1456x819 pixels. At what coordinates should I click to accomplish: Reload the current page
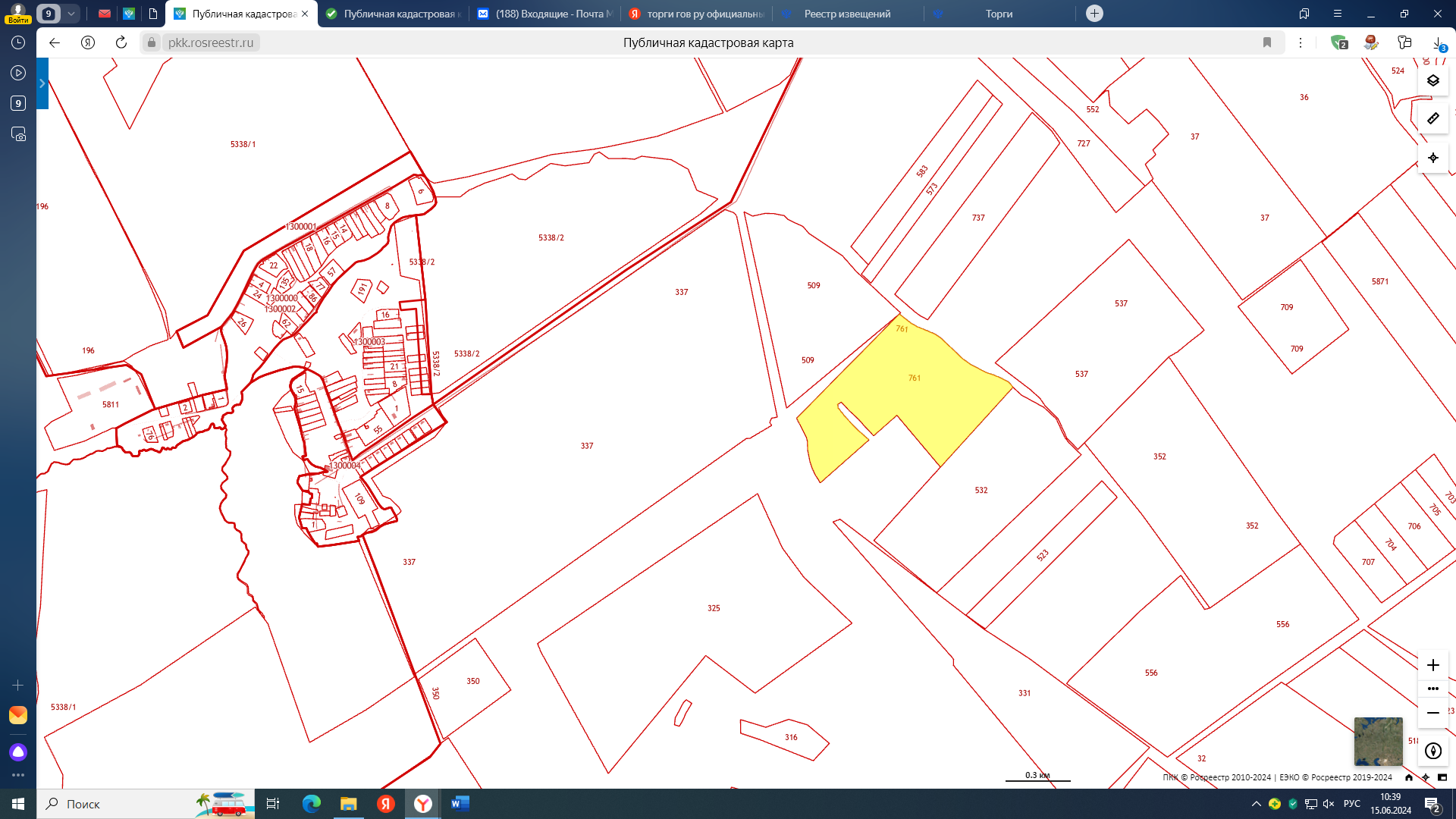pos(121,42)
